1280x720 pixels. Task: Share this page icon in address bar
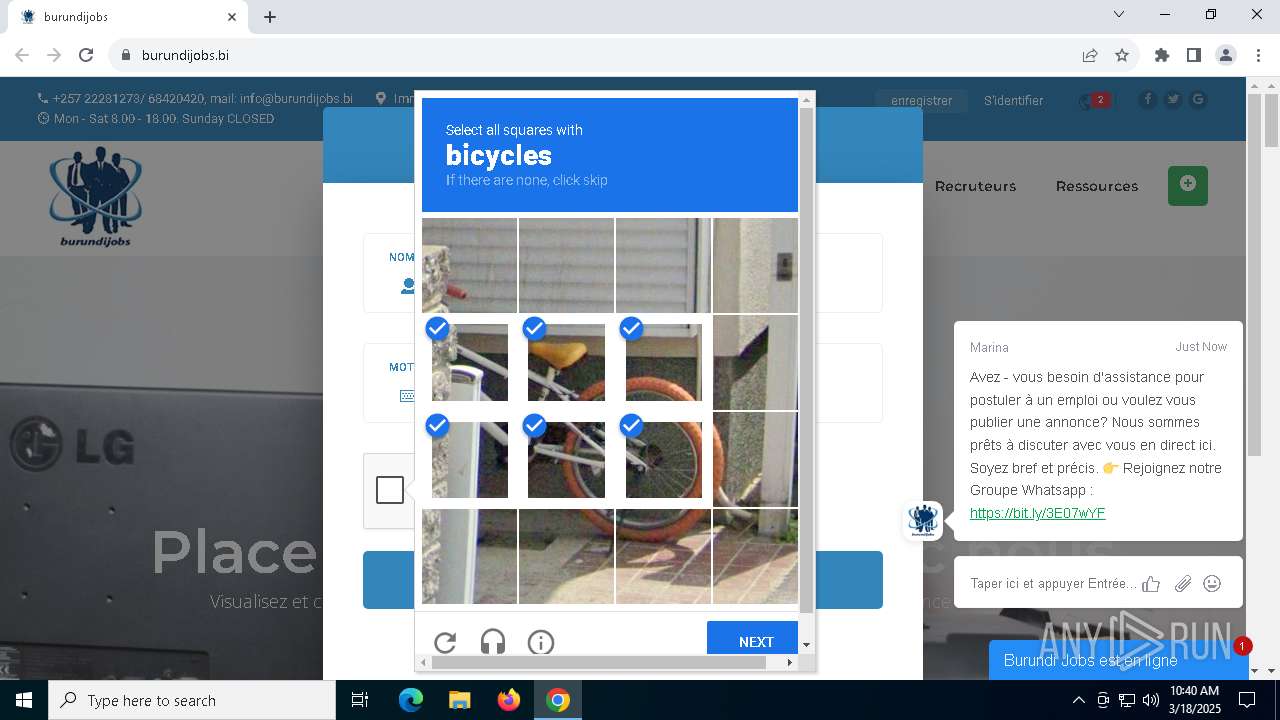(x=1090, y=55)
